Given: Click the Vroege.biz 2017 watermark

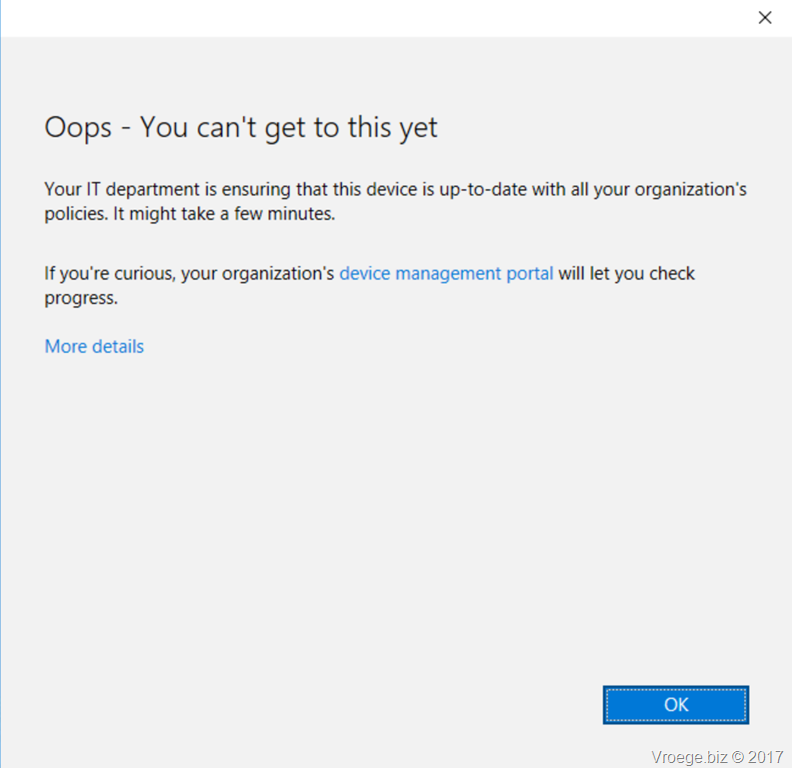Looking at the screenshot, I should (717, 756).
